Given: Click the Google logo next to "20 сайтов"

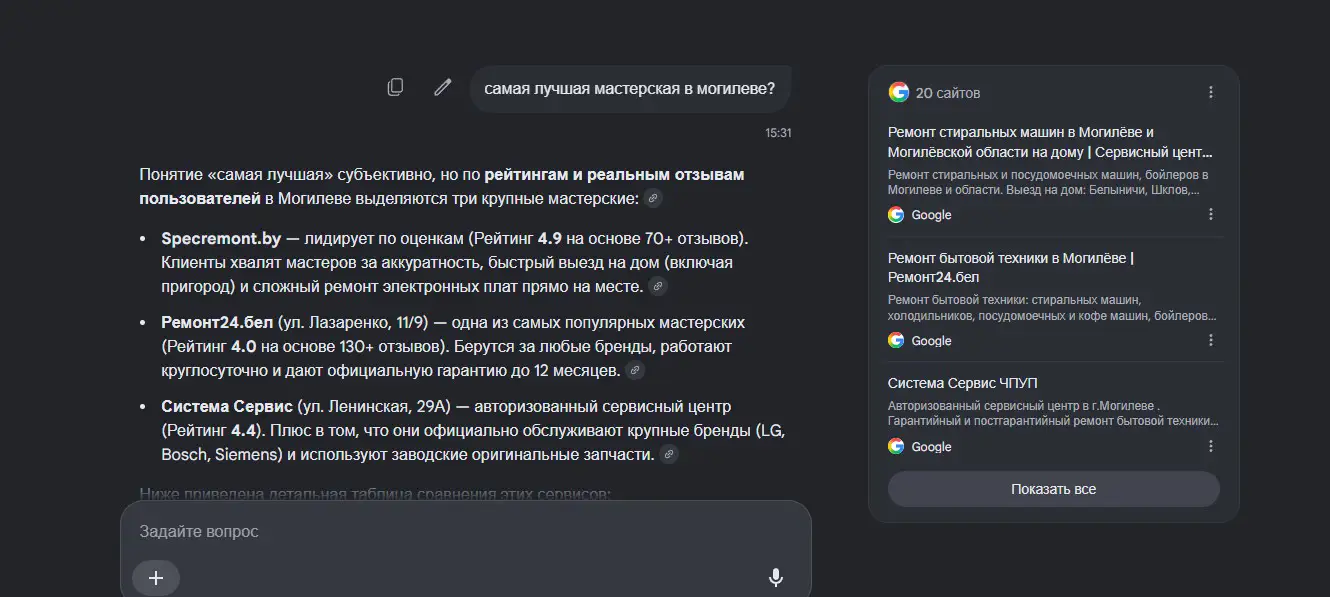Looking at the screenshot, I should click(898, 92).
